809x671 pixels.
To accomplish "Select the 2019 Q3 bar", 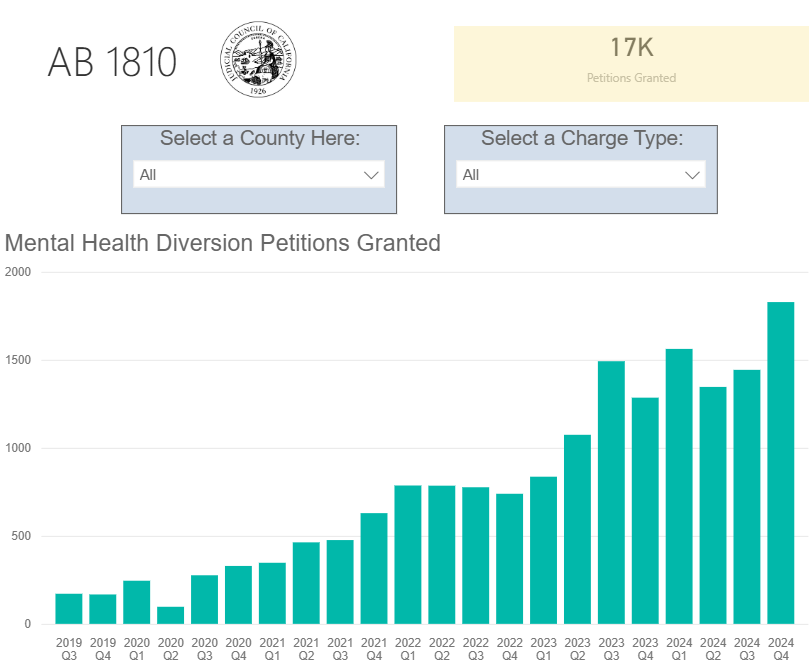I will pyautogui.click(x=69, y=609).
